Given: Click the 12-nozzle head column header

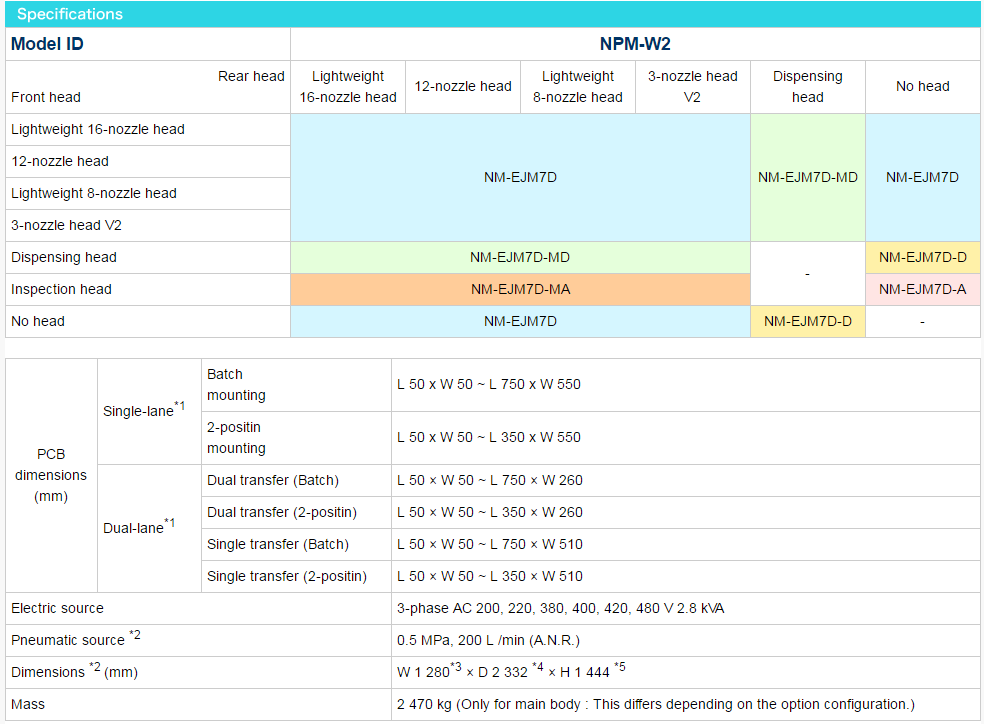Looking at the screenshot, I should click(x=463, y=87).
